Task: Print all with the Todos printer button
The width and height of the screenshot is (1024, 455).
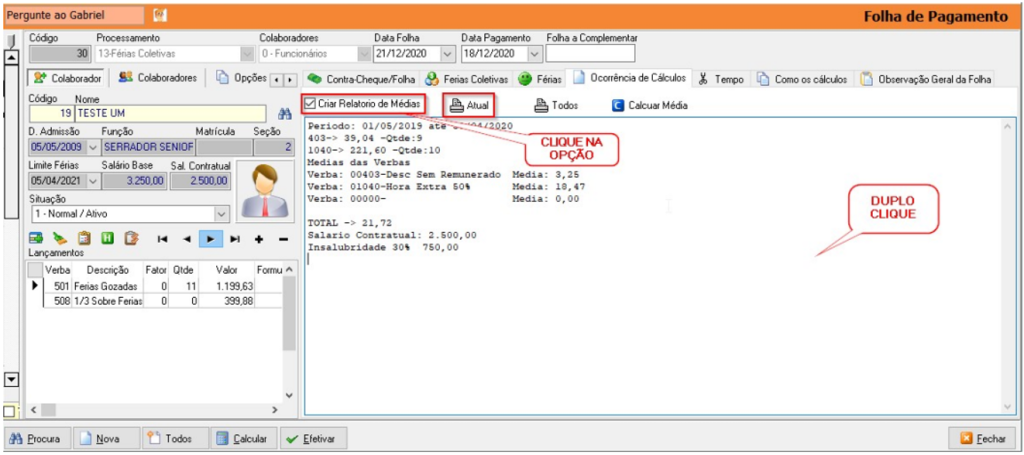Action: (556, 105)
